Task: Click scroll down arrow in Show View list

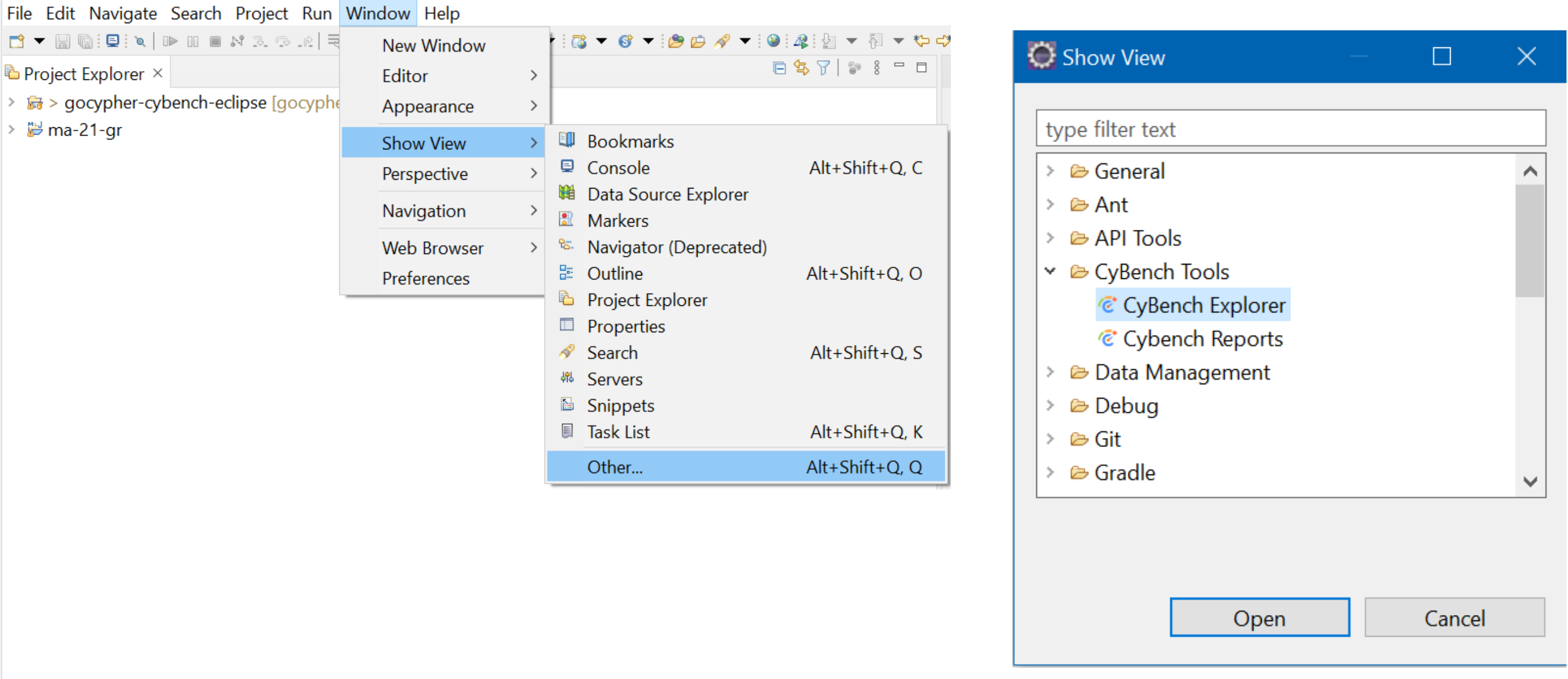Action: pos(1531,481)
